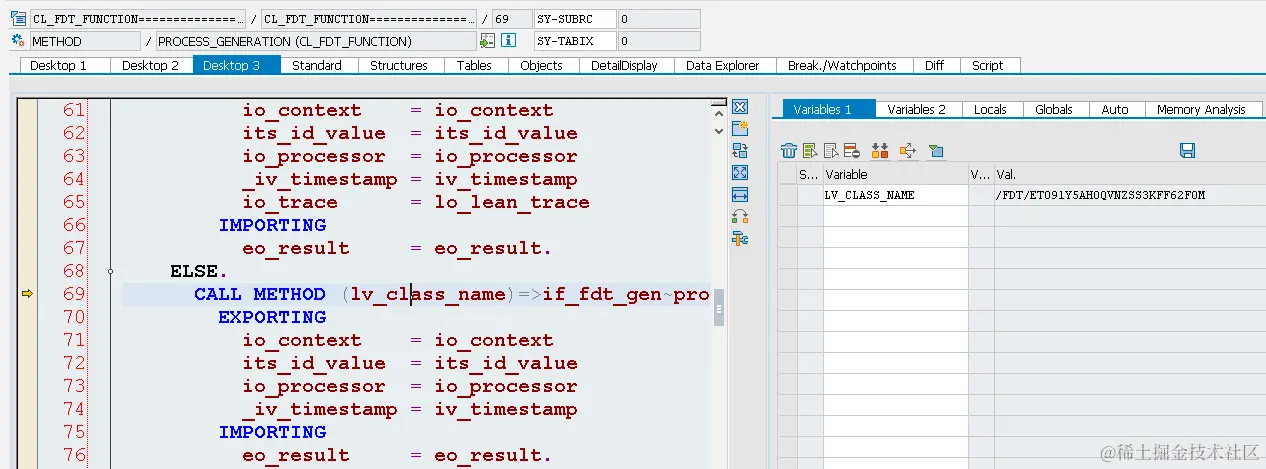The image size is (1266, 469).
Task: Click the ELSE. statement on line 68
Action: tap(199, 271)
